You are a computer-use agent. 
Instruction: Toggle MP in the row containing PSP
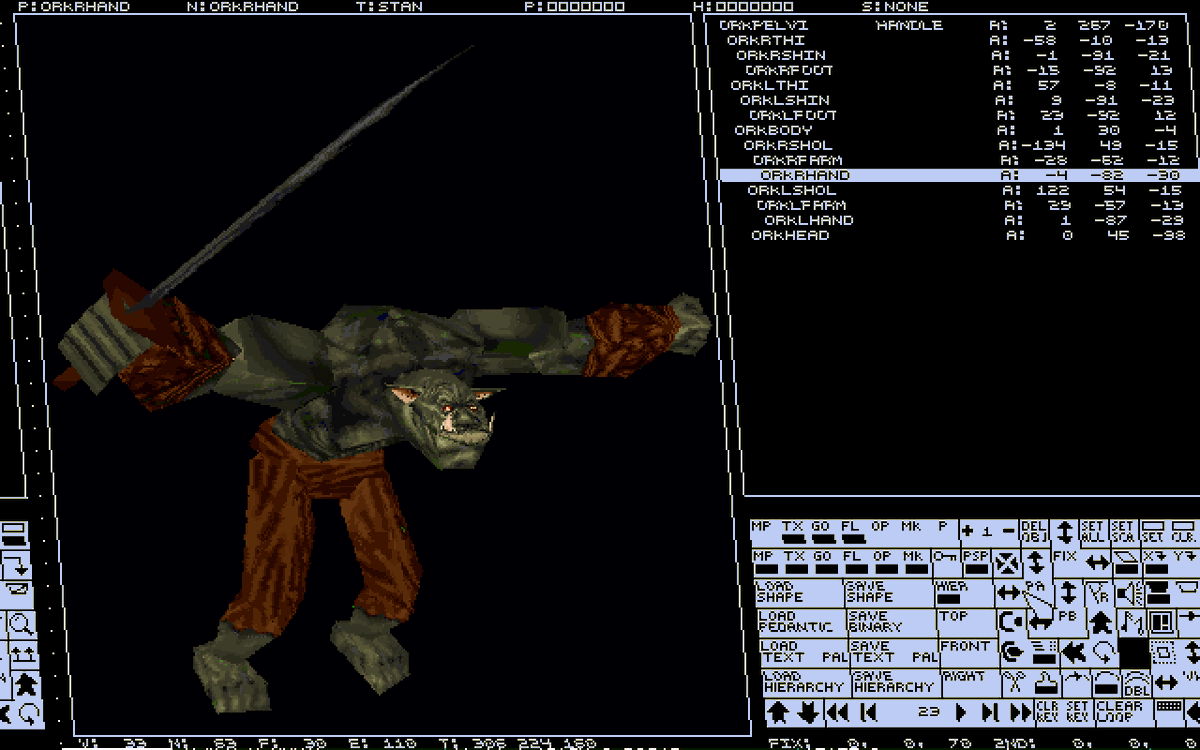pyautogui.click(x=765, y=562)
